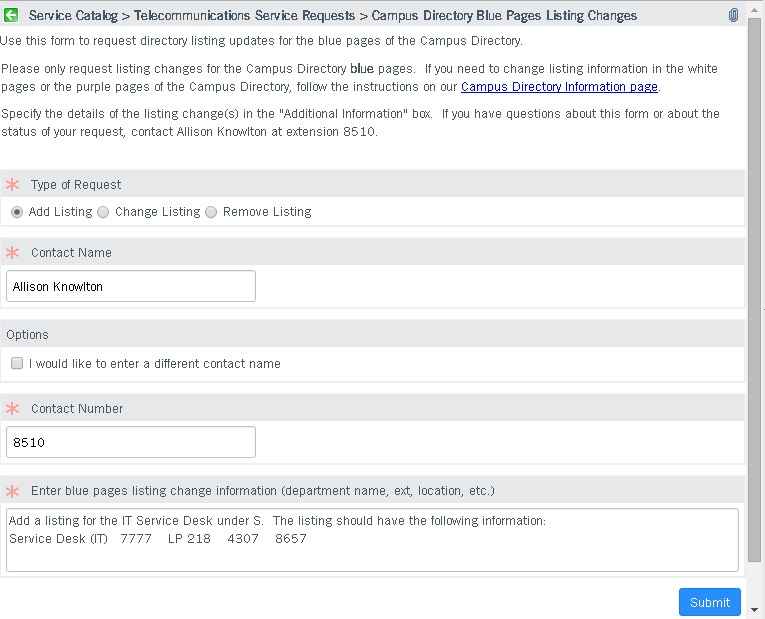Viewport: 765px width, 619px height.
Task: Click the required asterisk beside Type of Request
Action: point(14,185)
